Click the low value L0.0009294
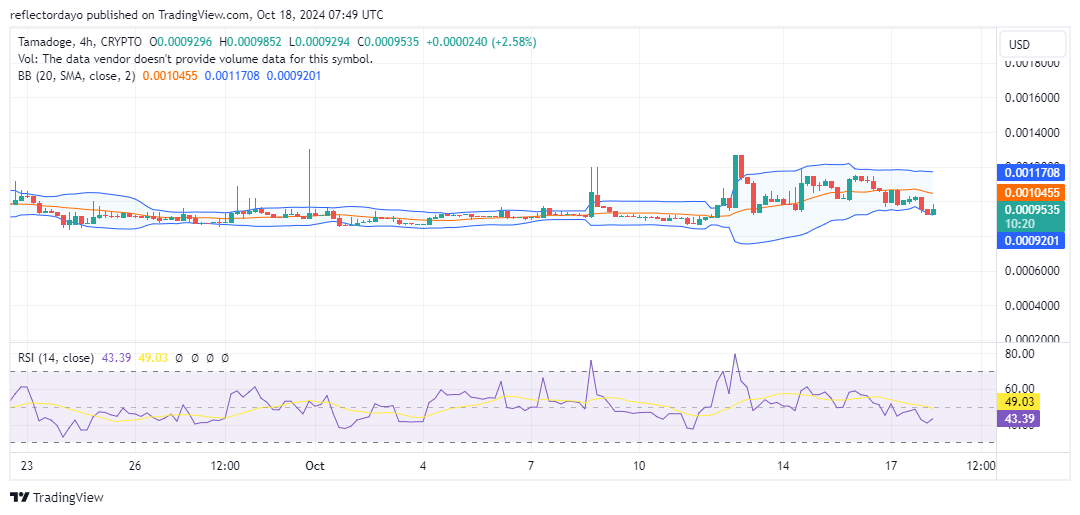Viewport: 1080px width, 515px height. [320, 42]
